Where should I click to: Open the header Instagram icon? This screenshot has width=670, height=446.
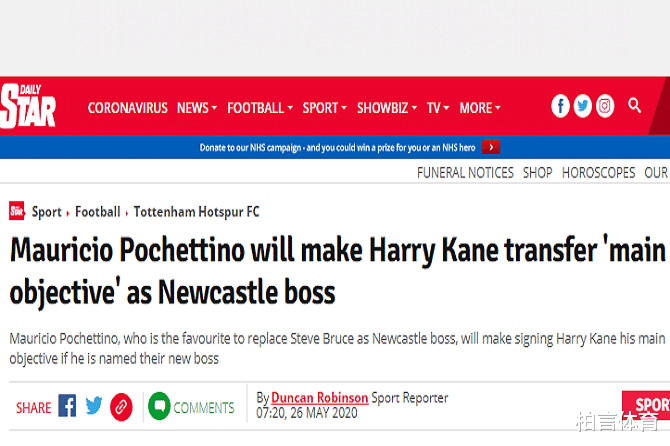pos(605,106)
